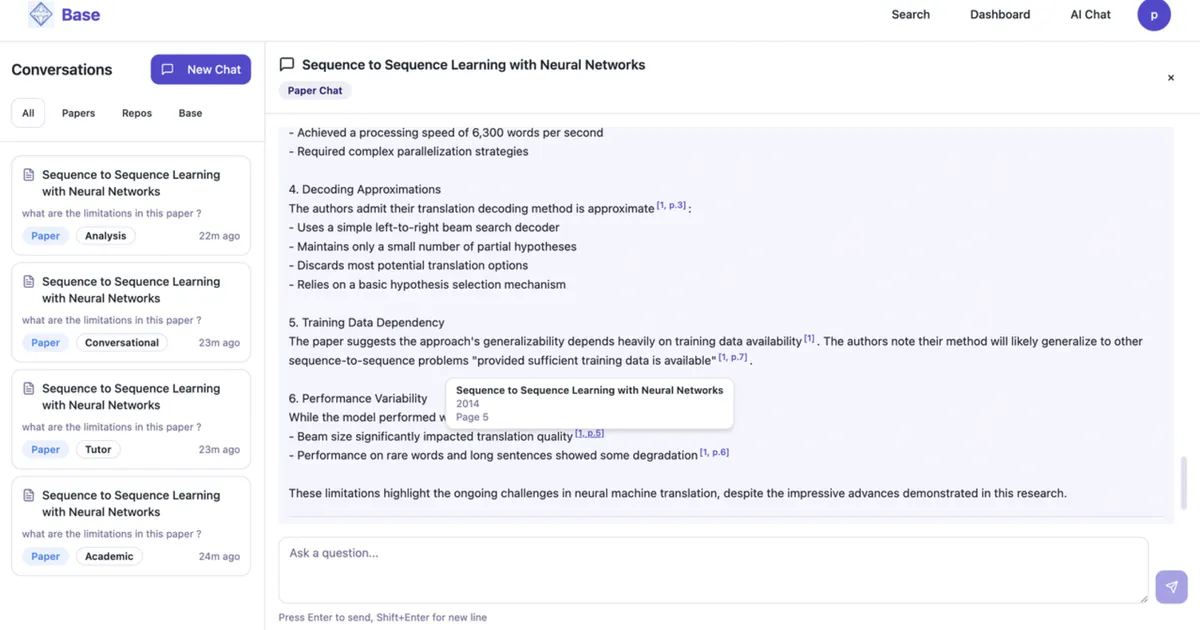Click document icon on Conversational conversation
Viewport: 1200px width, 630px height.
point(29,282)
